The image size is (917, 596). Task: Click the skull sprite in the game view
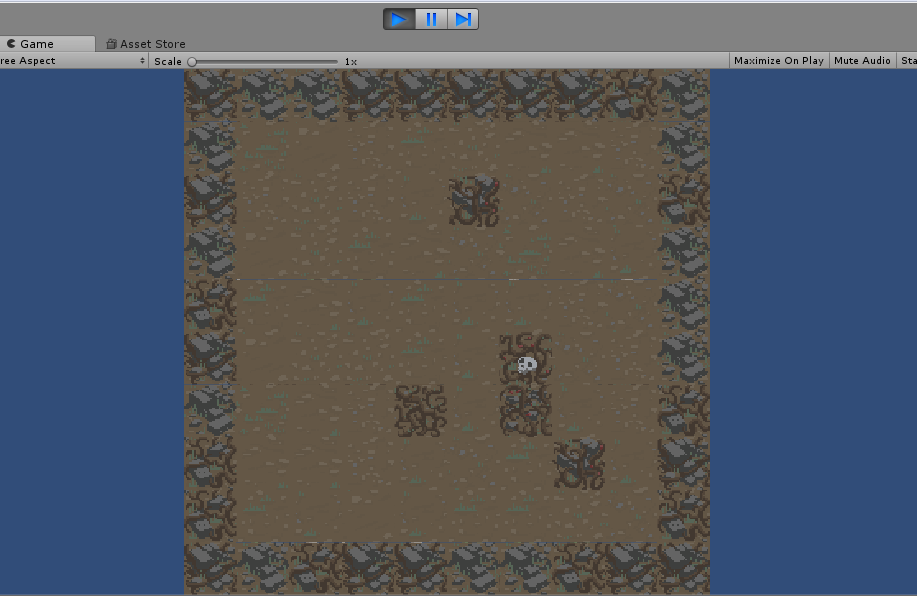[527, 364]
